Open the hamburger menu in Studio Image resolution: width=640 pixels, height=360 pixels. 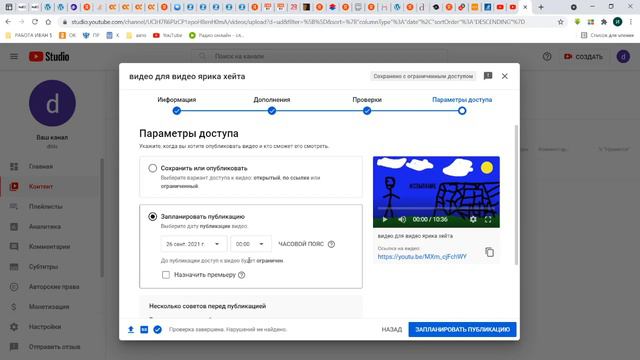(x=14, y=56)
